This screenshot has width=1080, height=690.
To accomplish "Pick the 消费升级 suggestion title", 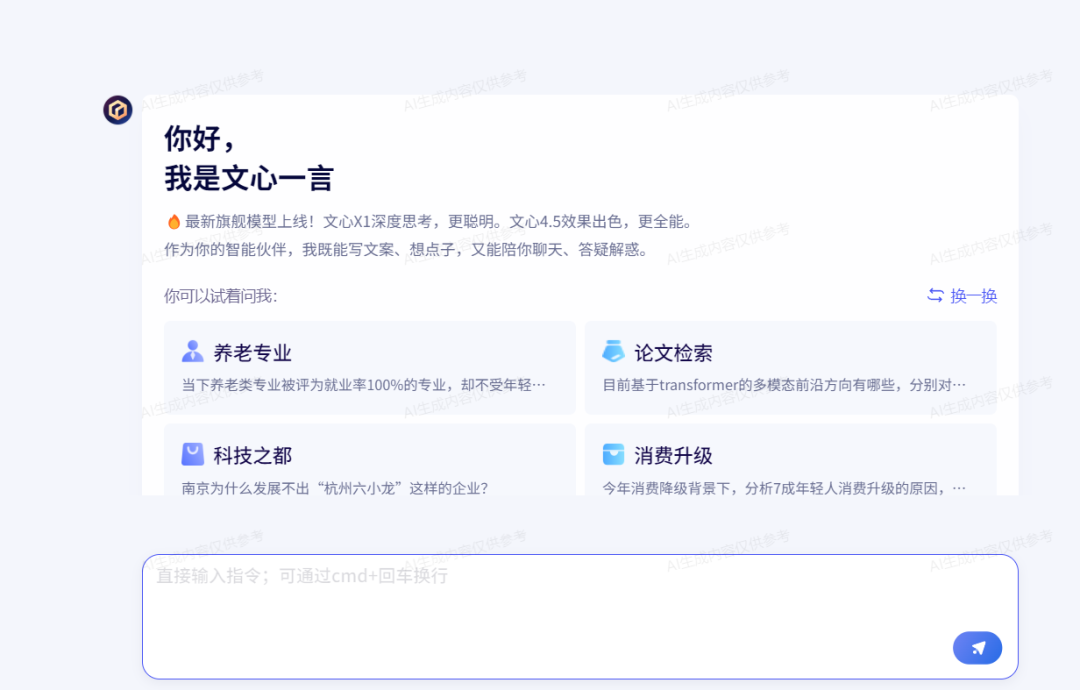I will click(673, 456).
